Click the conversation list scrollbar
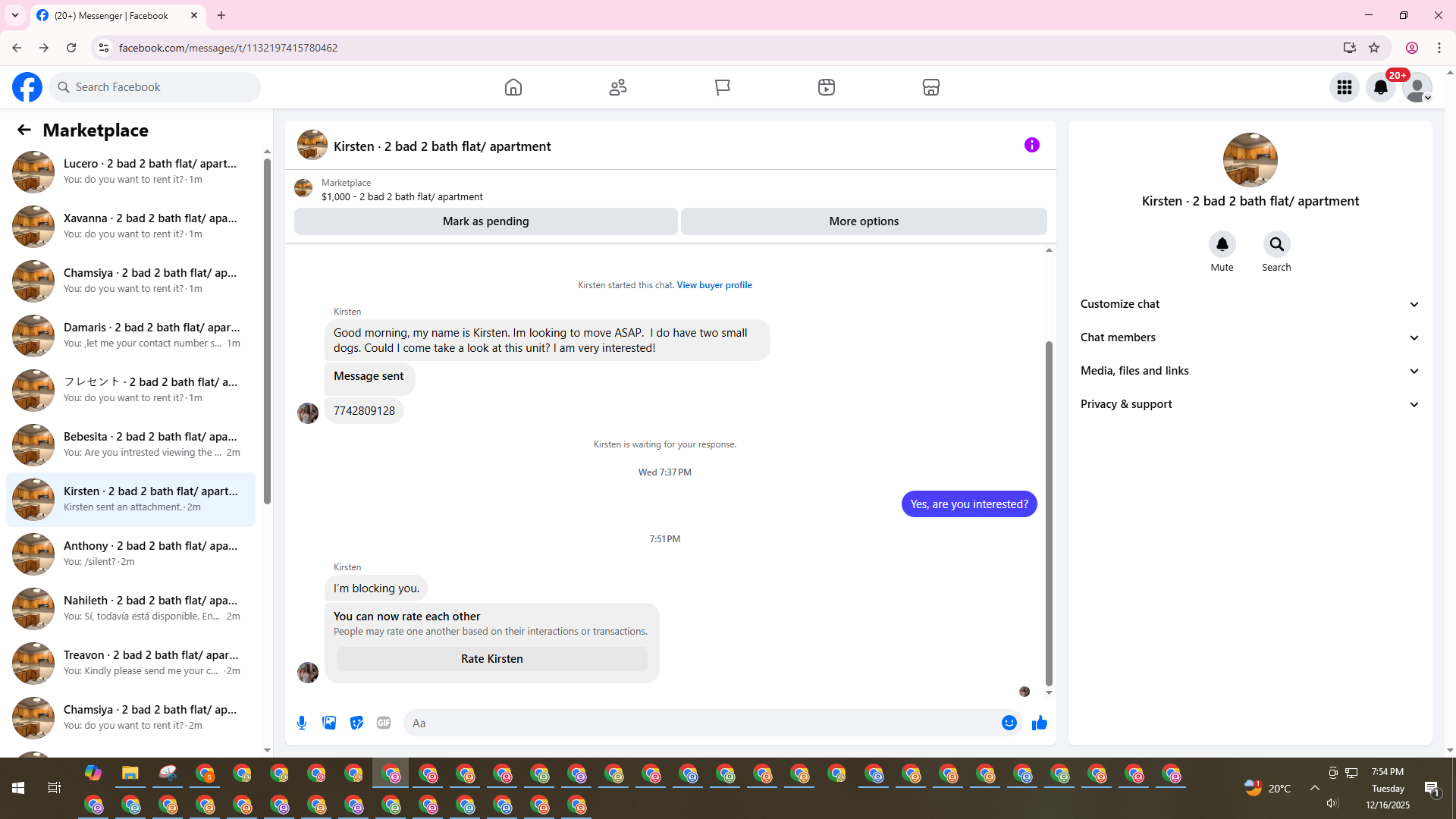 (x=267, y=330)
